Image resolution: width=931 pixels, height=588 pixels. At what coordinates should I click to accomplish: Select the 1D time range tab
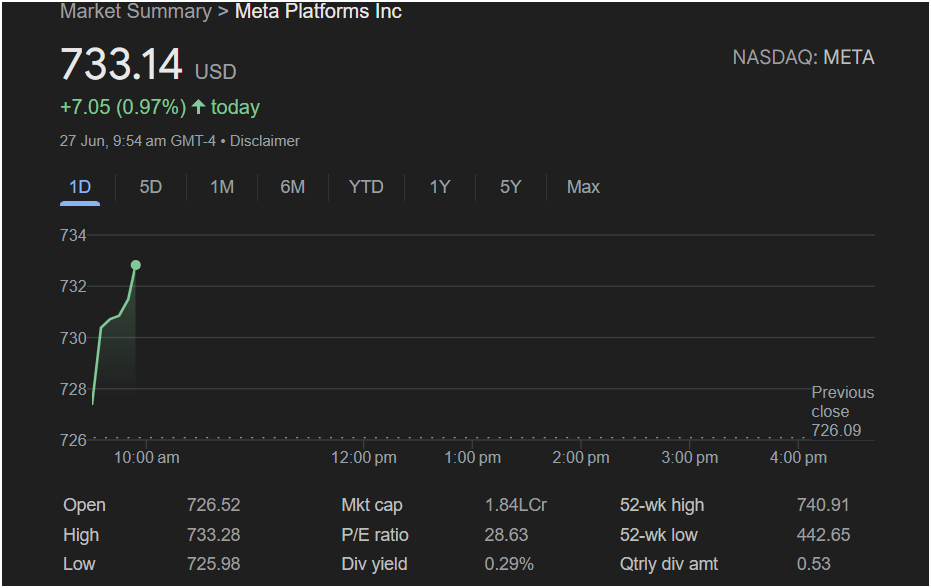click(80, 187)
